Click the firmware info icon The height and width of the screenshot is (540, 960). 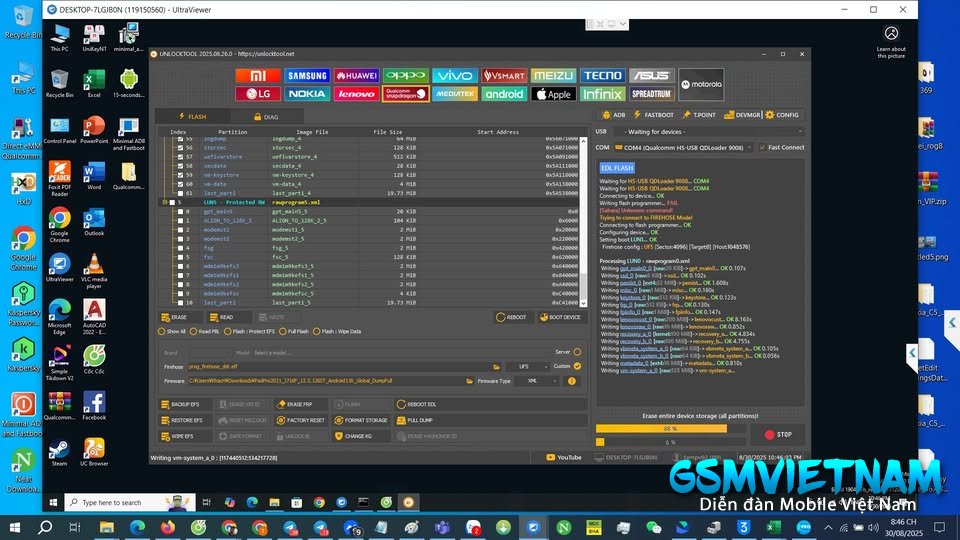click(571, 381)
